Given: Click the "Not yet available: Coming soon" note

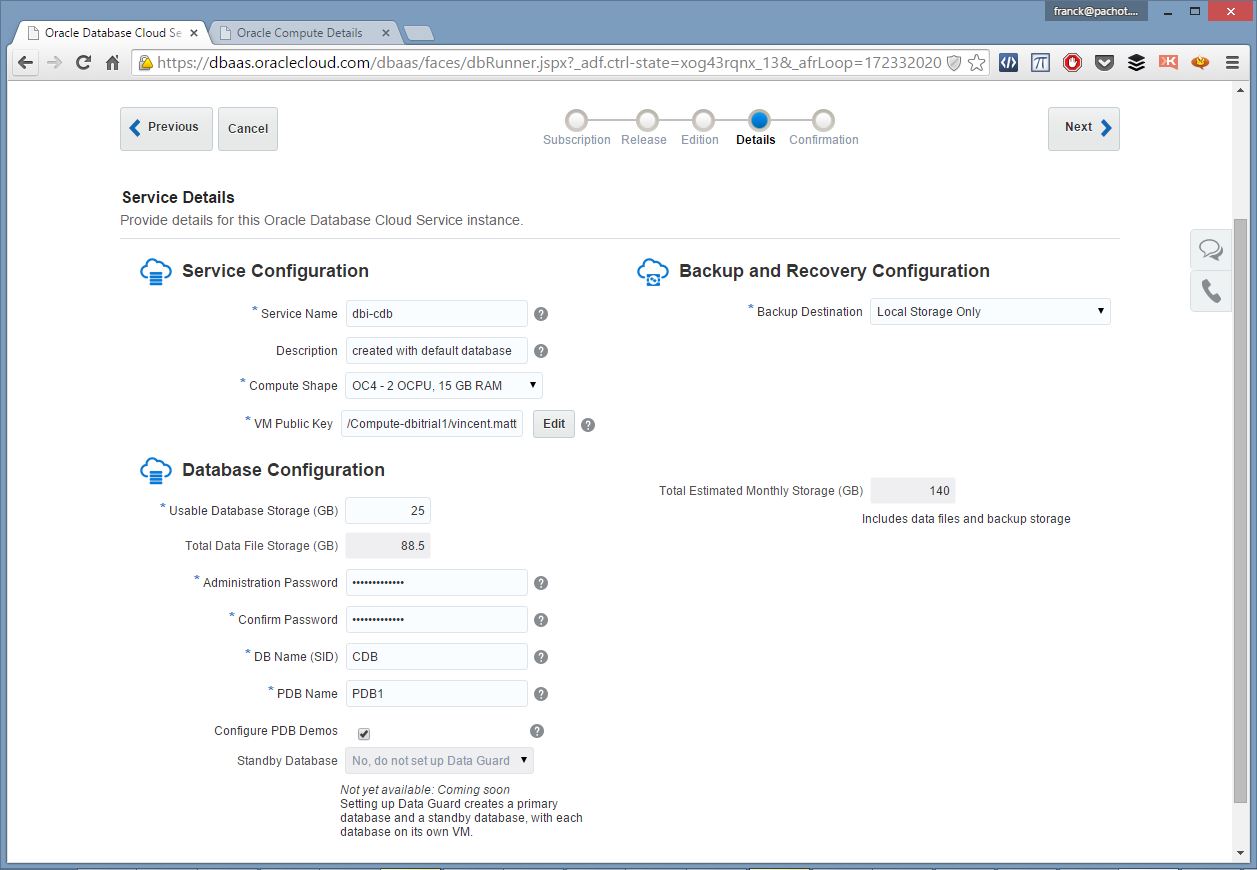Looking at the screenshot, I should pos(425,790).
